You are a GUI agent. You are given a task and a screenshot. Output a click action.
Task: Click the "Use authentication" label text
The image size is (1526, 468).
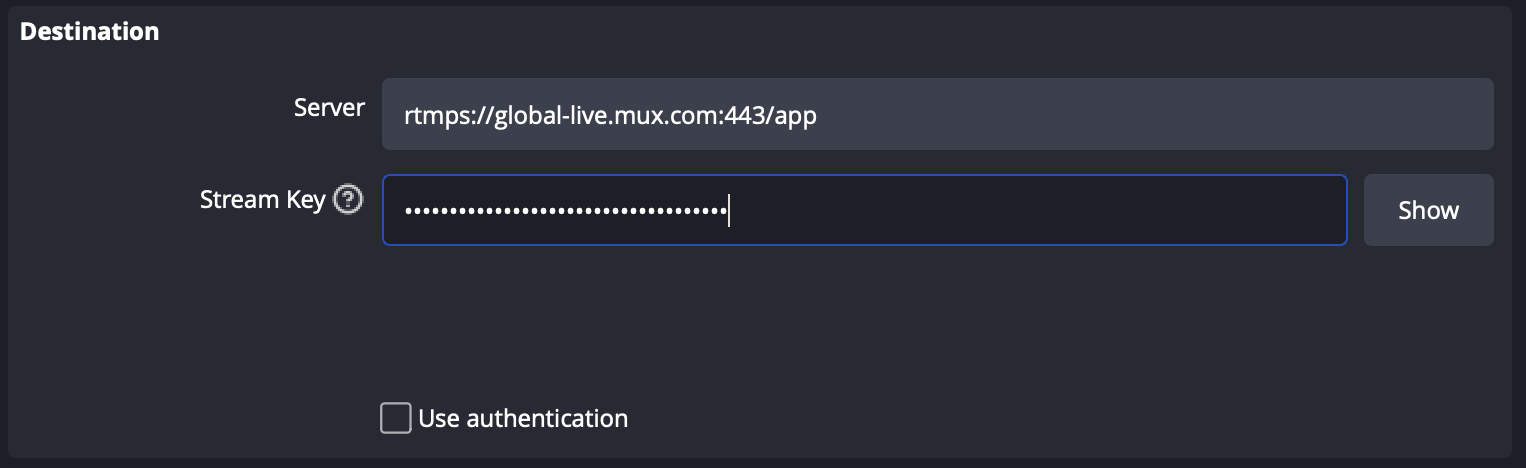click(523, 418)
